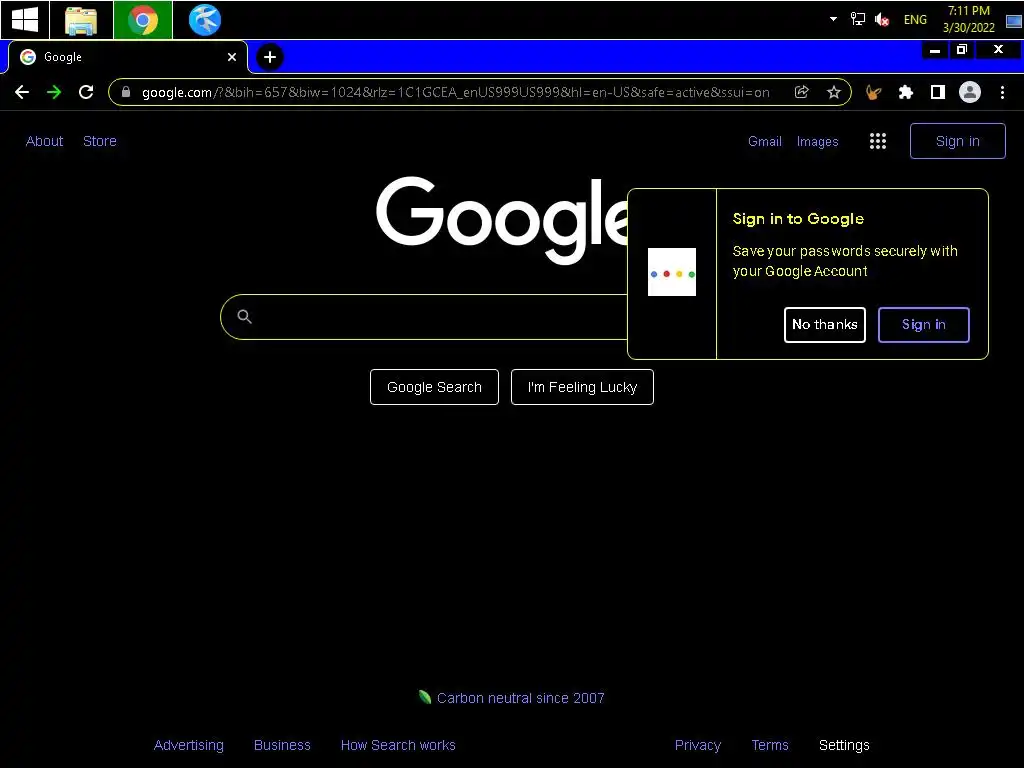Viewport: 1024px width, 768px height.
Task: Go back using the browser back arrow
Action: 22,92
